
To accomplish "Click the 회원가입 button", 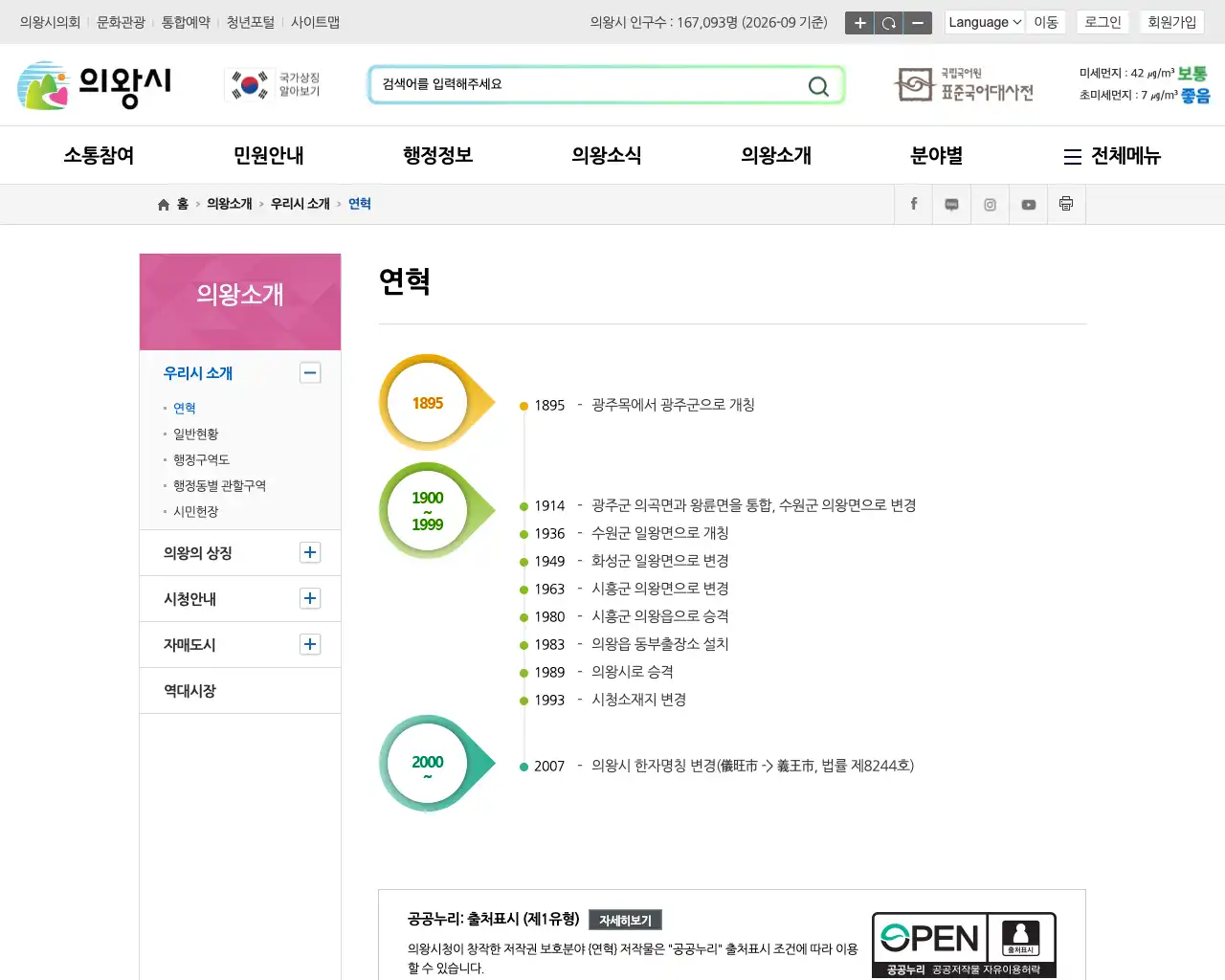I will click(x=1172, y=22).
